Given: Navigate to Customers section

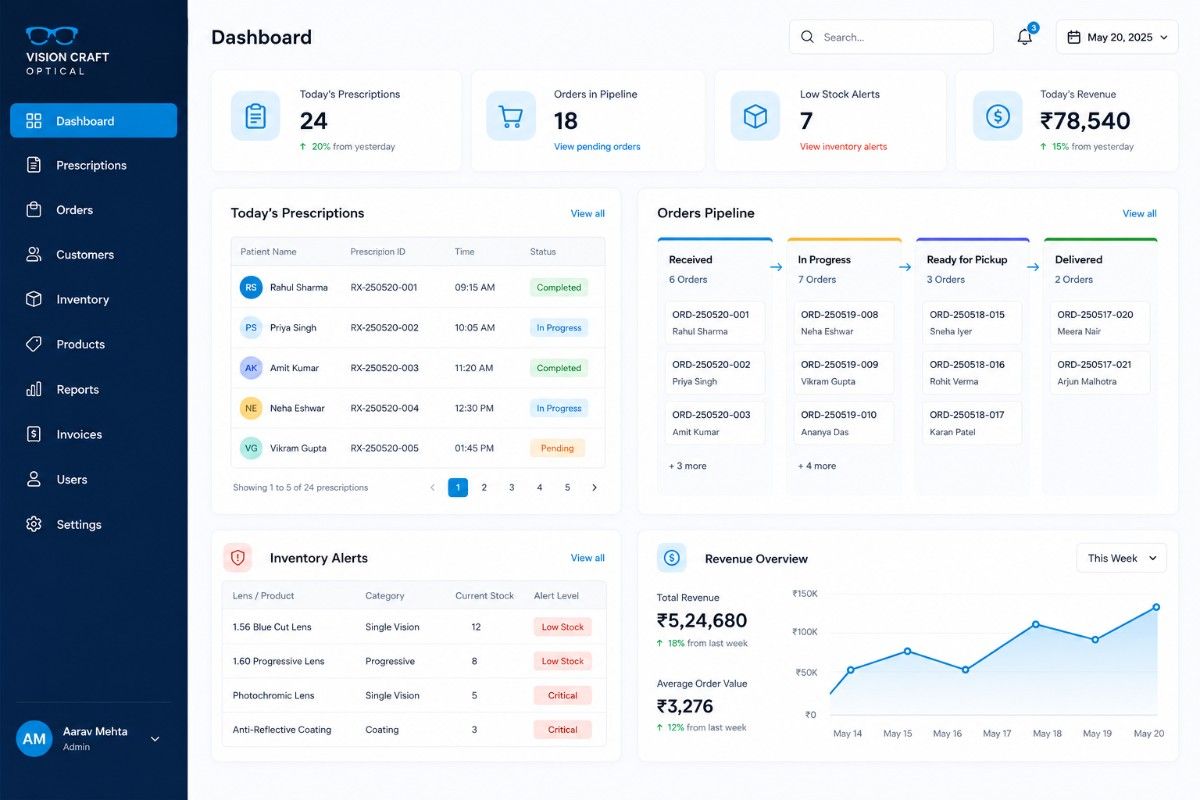Looking at the screenshot, I should click(94, 255).
